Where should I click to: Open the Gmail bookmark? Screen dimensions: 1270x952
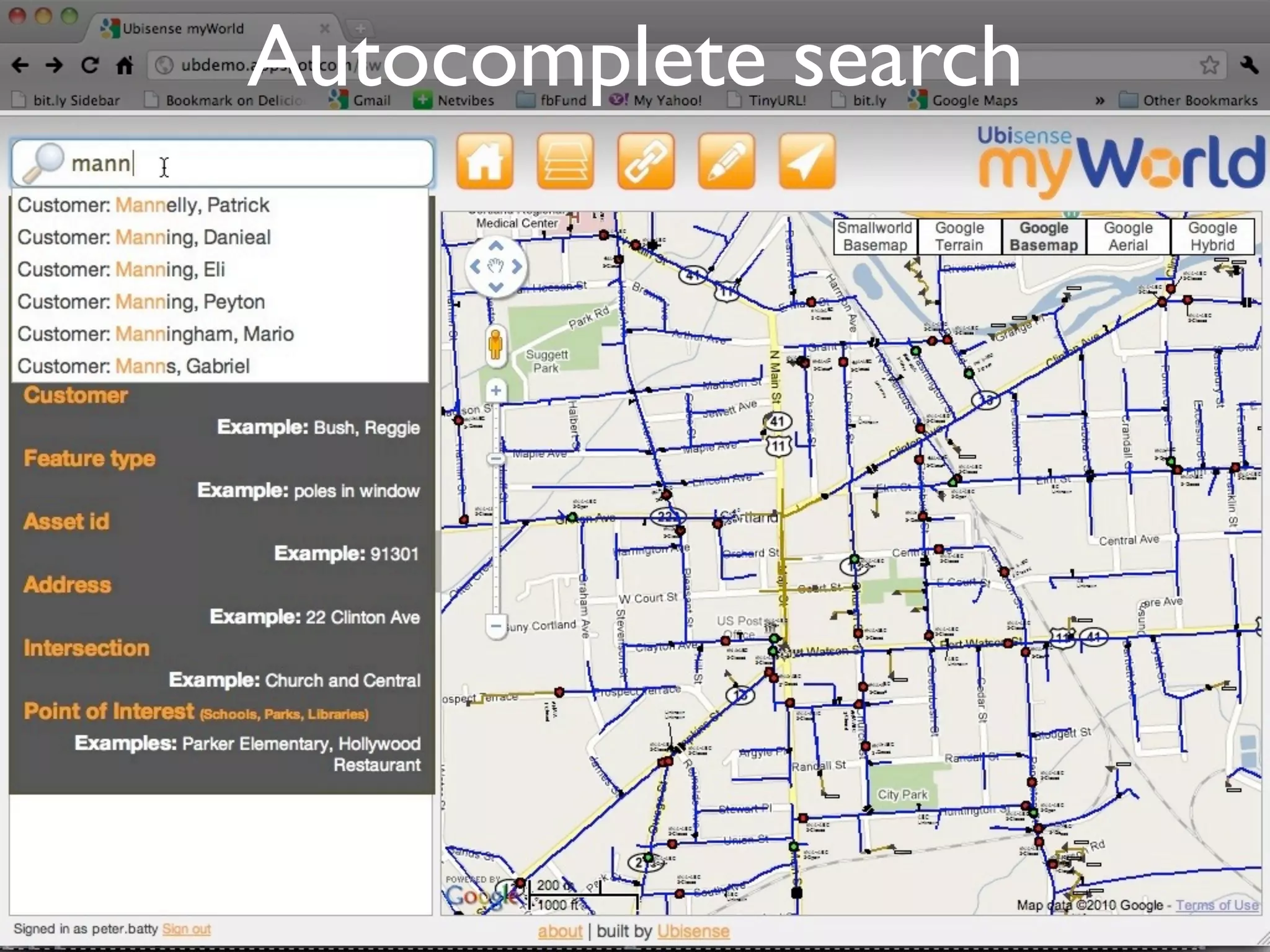pos(360,100)
